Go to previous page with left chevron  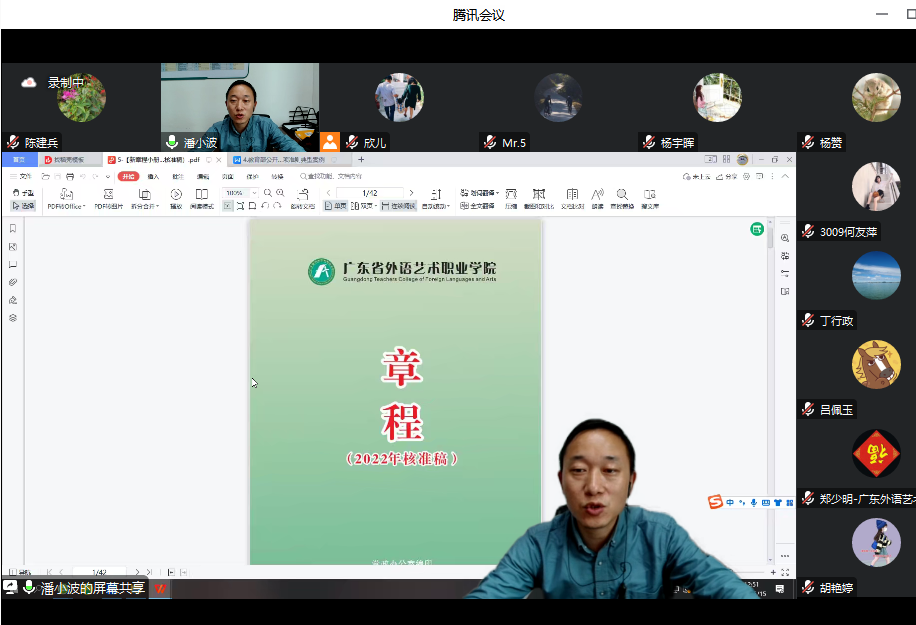328,193
